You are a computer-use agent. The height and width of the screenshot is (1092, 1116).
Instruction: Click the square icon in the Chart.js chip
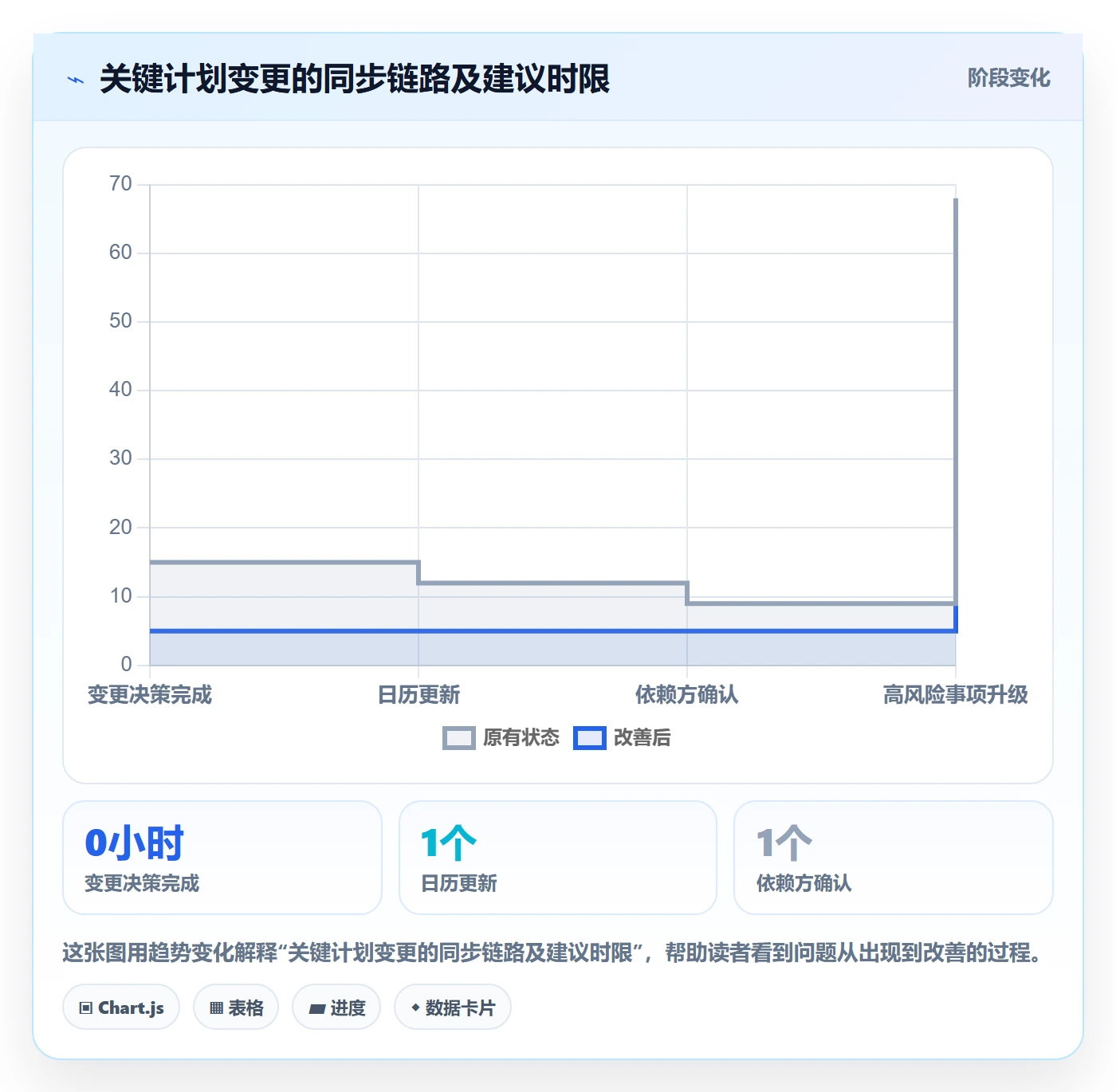coord(86,1008)
